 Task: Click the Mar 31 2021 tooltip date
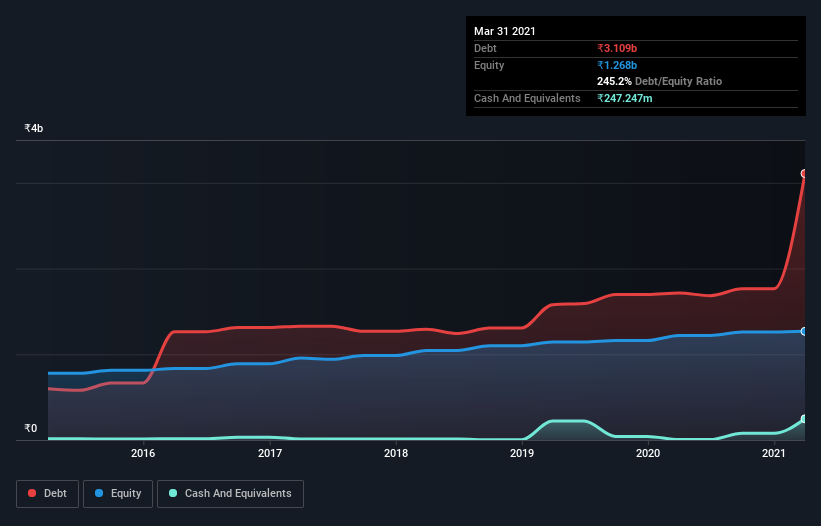(x=505, y=31)
